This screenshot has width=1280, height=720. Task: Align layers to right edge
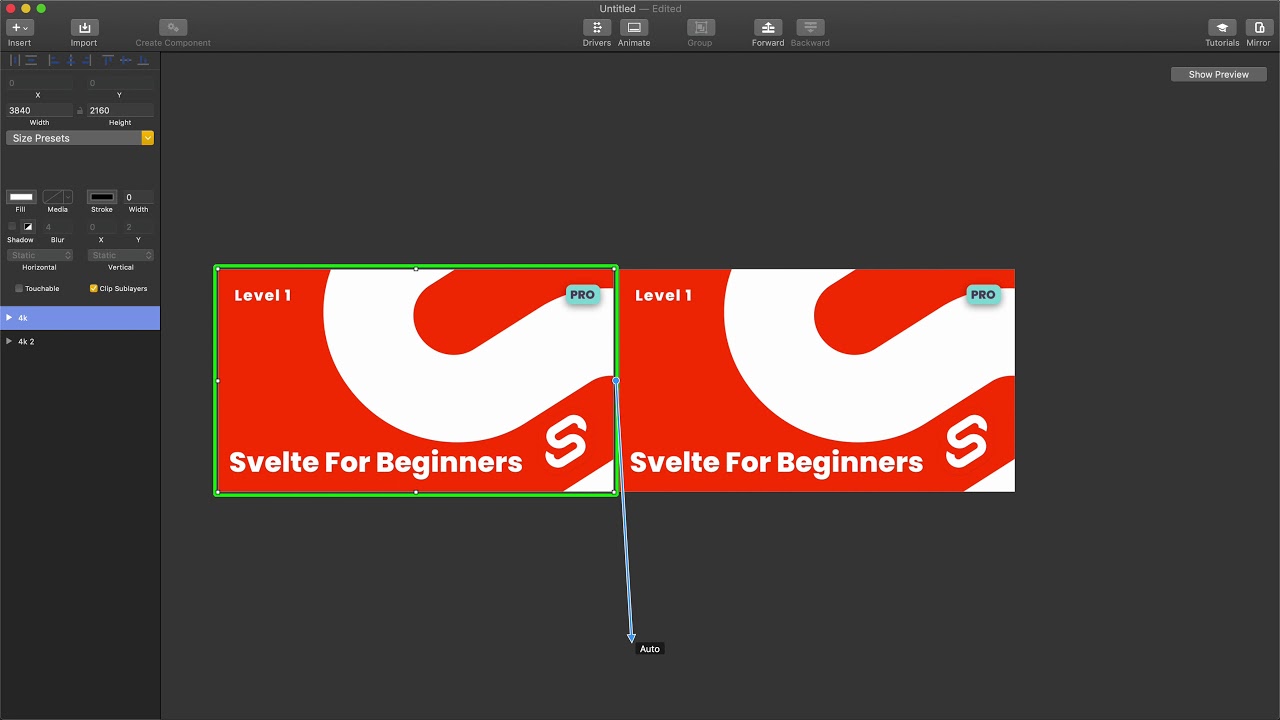coord(86,61)
